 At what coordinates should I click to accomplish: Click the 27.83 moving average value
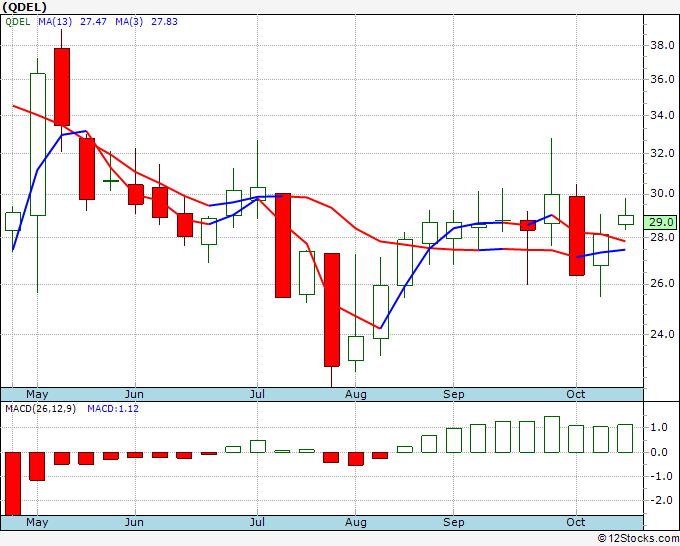click(164, 22)
